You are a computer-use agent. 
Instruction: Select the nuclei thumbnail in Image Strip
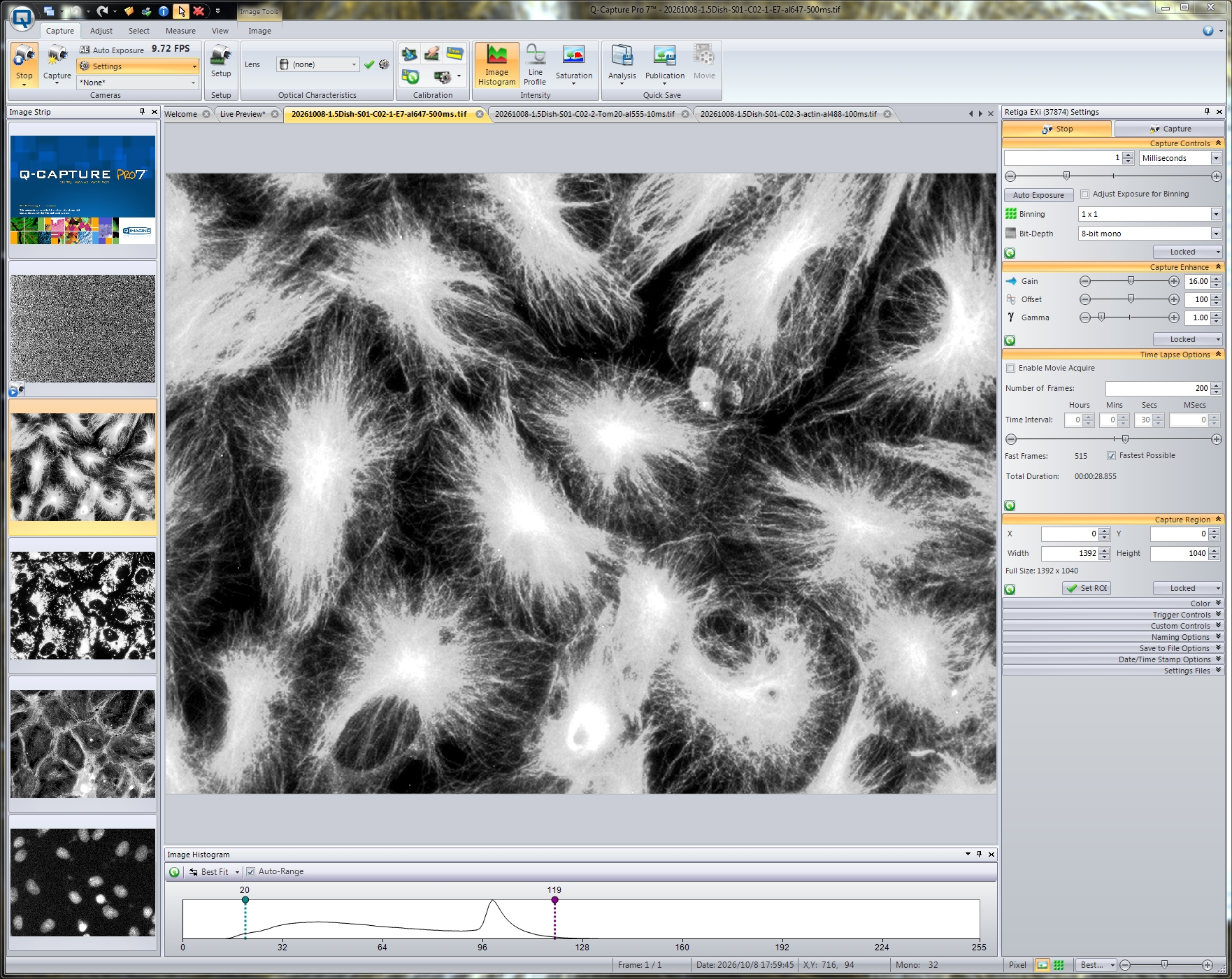click(83, 882)
